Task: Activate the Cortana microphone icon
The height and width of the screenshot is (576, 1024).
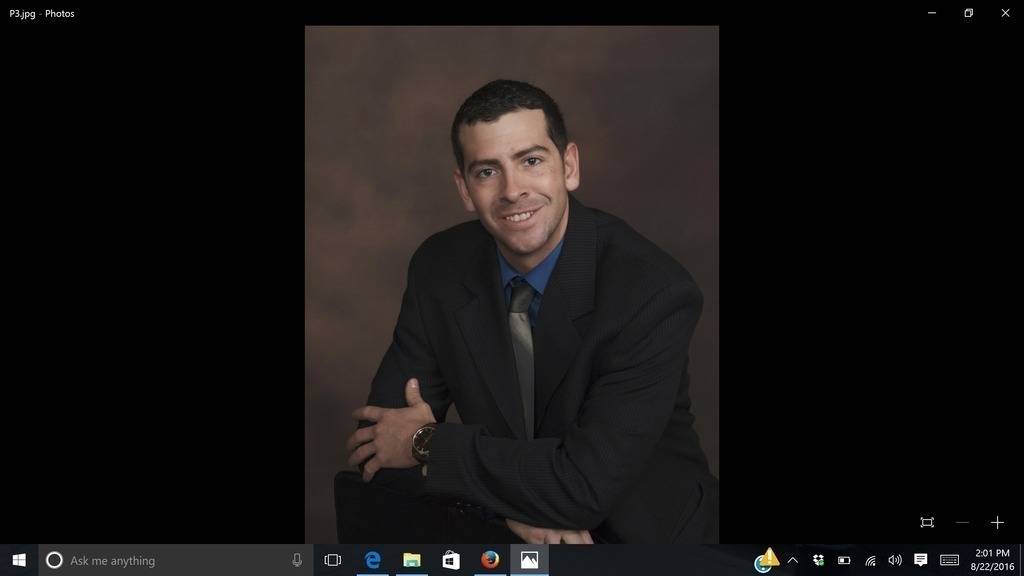Action: click(x=297, y=560)
